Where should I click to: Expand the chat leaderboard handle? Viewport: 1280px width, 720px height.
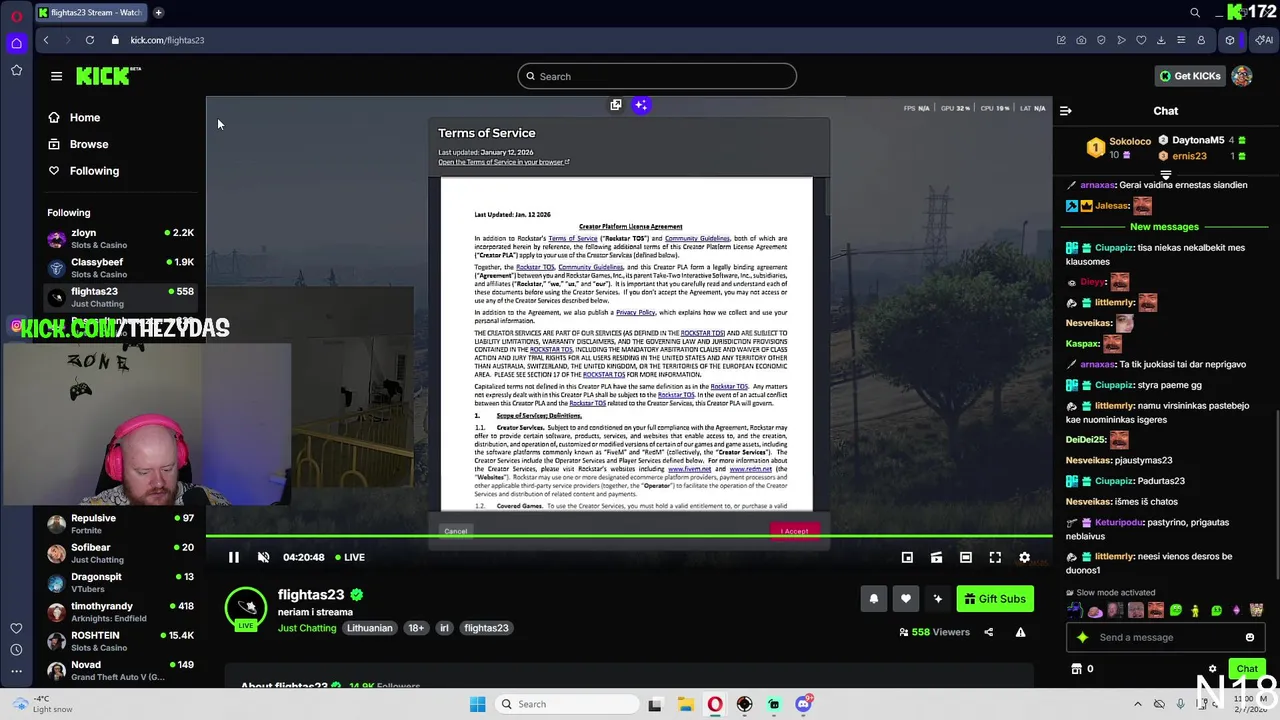pyautogui.click(x=1165, y=174)
